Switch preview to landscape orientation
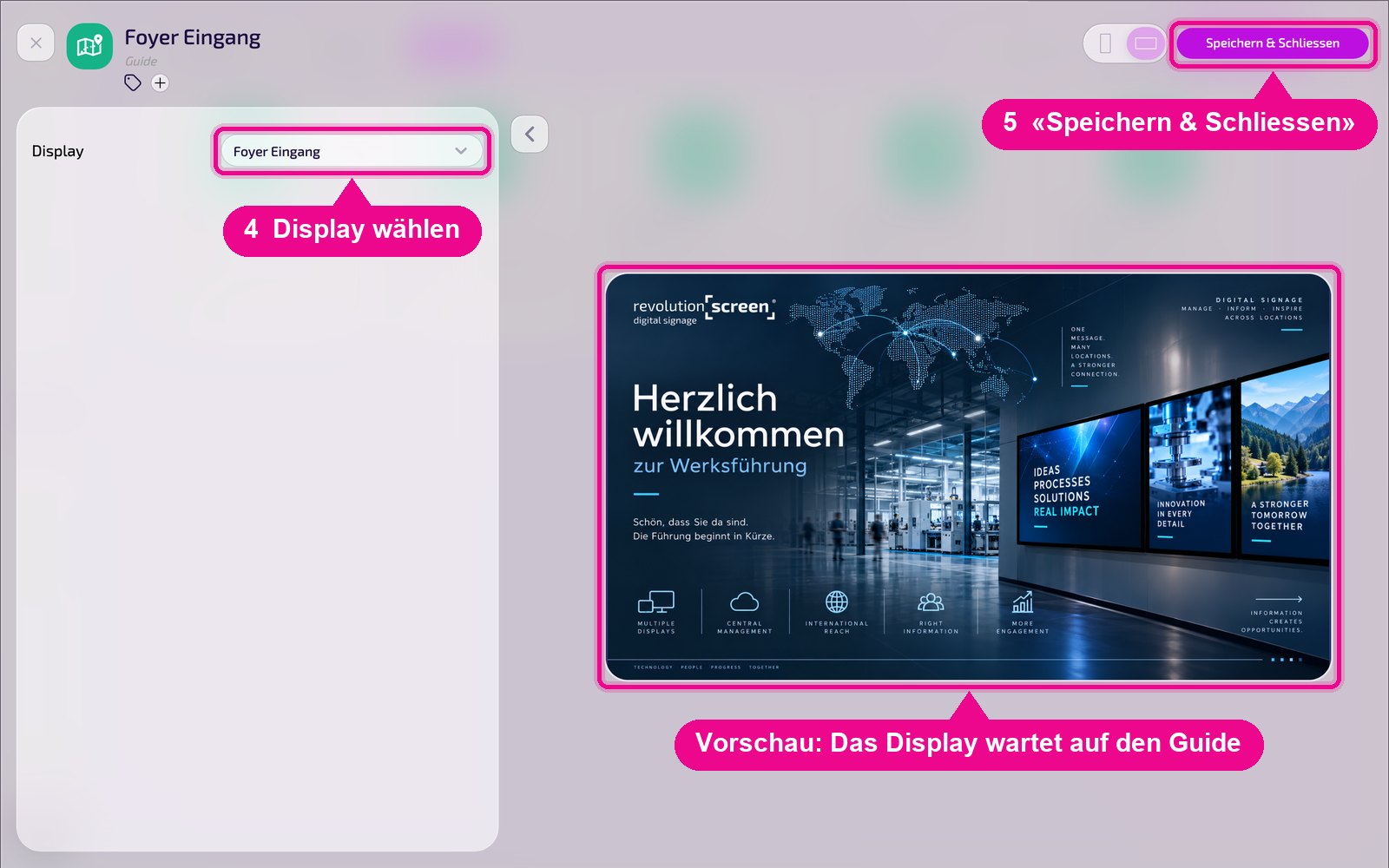The image size is (1389, 868). coord(1146,43)
